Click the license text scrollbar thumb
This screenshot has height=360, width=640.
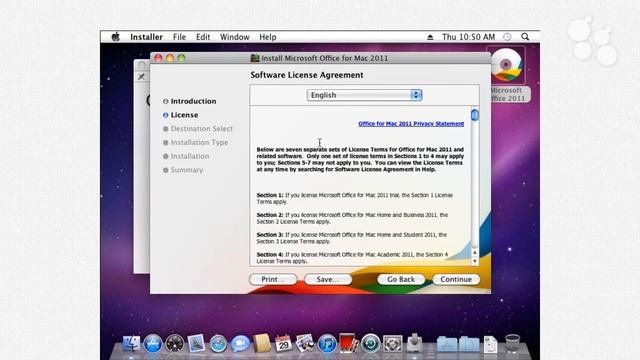point(475,115)
